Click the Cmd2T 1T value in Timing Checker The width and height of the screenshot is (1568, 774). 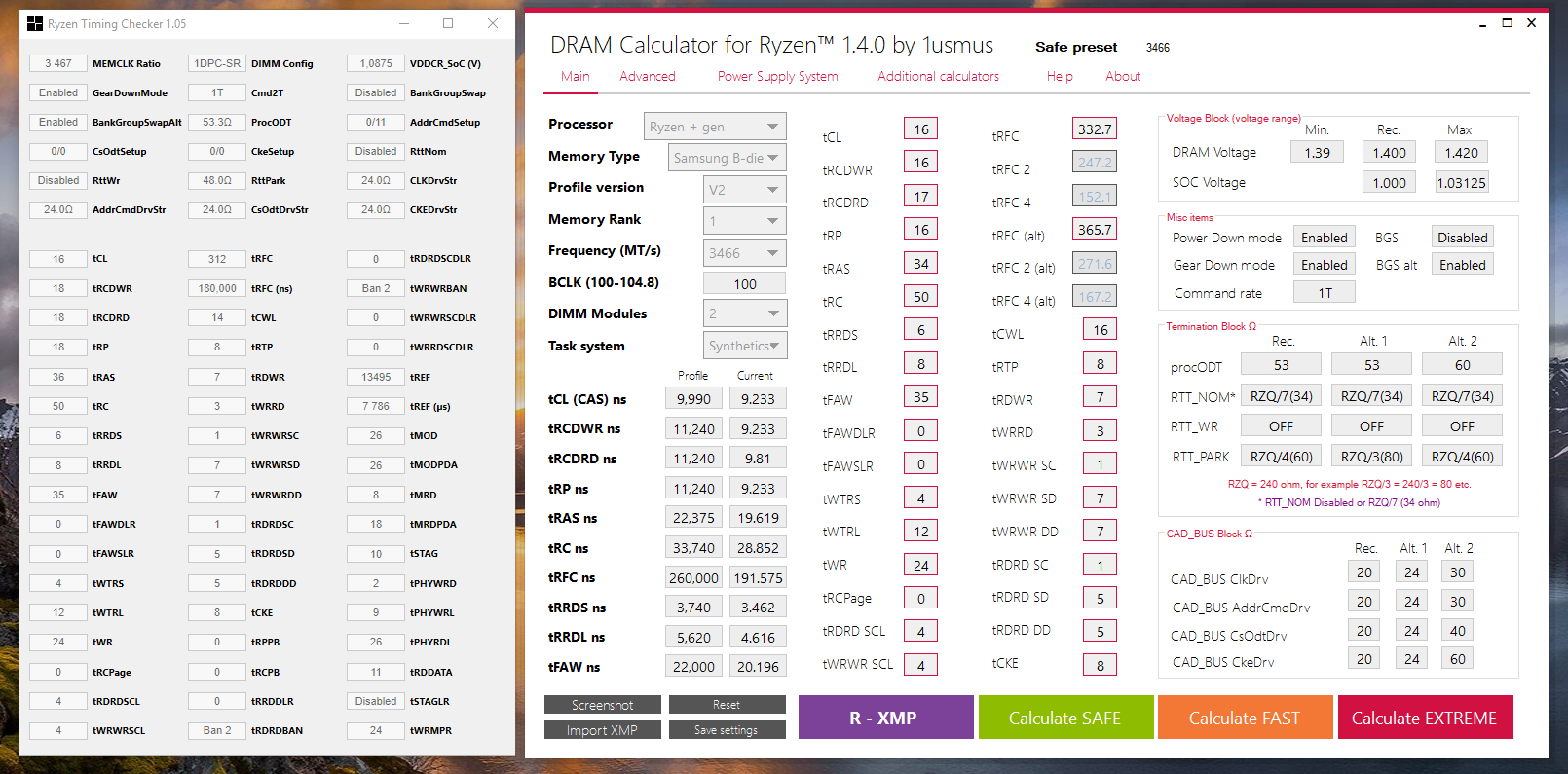(x=217, y=92)
